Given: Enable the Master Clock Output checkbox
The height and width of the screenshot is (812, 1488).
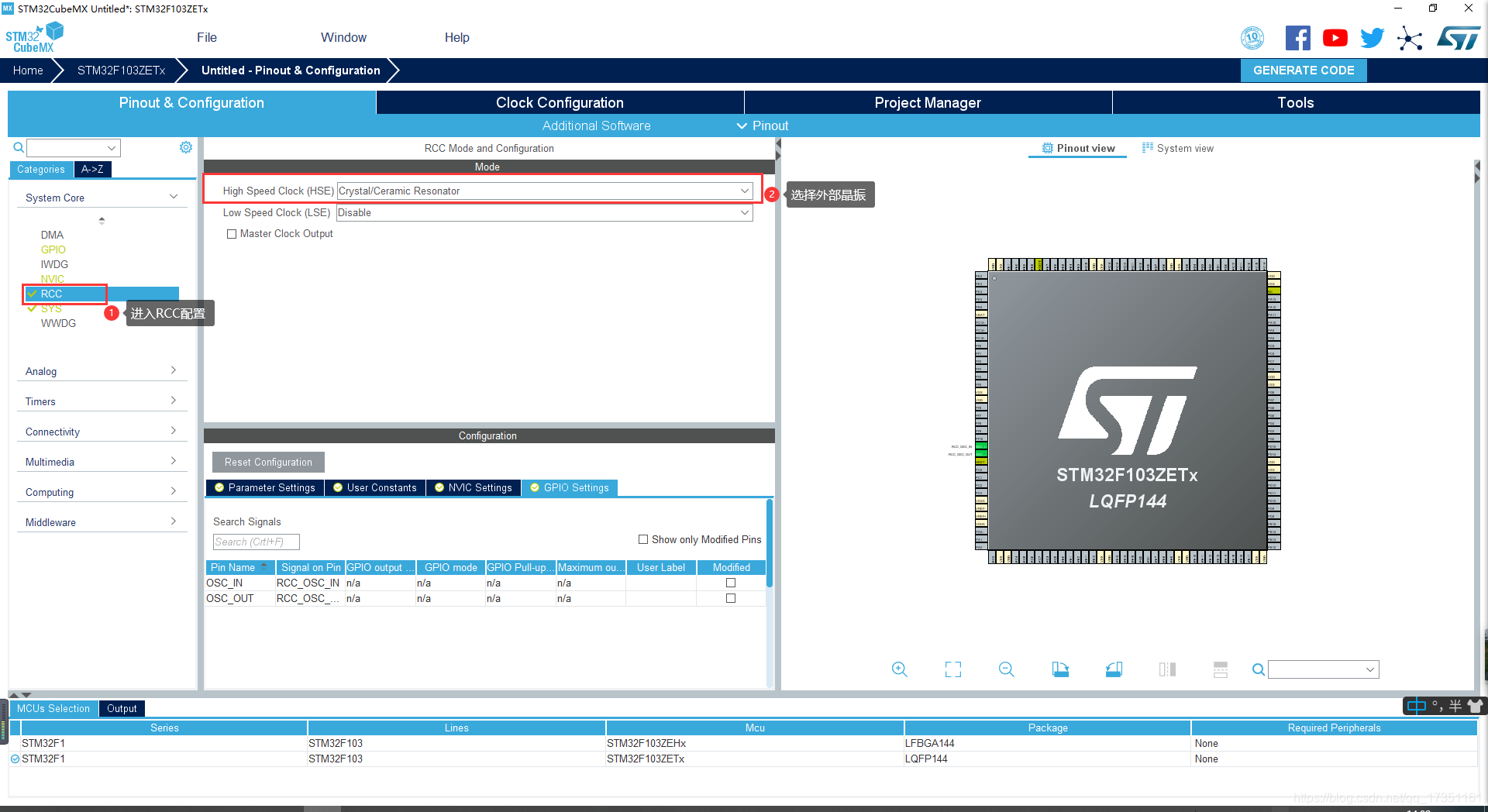Looking at the screenshot, I should pyautogui.click(x=231, y=234).
